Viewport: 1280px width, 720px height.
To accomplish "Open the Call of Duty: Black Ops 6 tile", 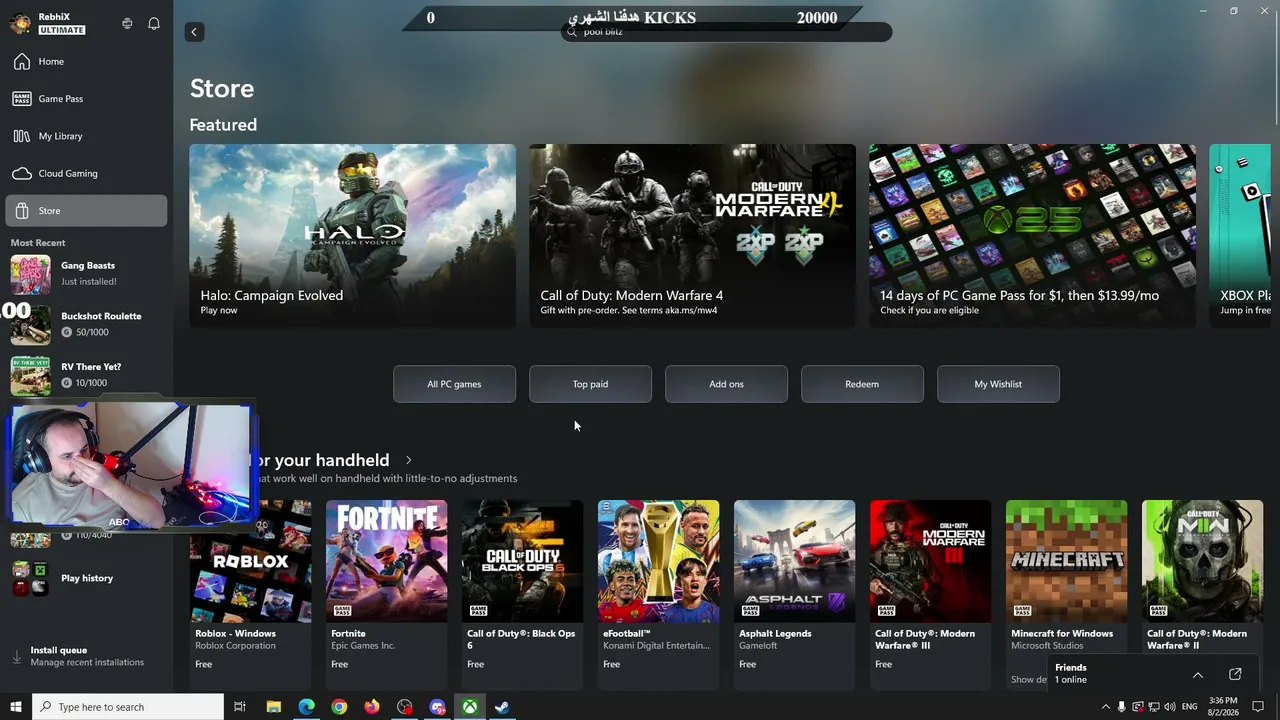I will click(x=522, y=594).
